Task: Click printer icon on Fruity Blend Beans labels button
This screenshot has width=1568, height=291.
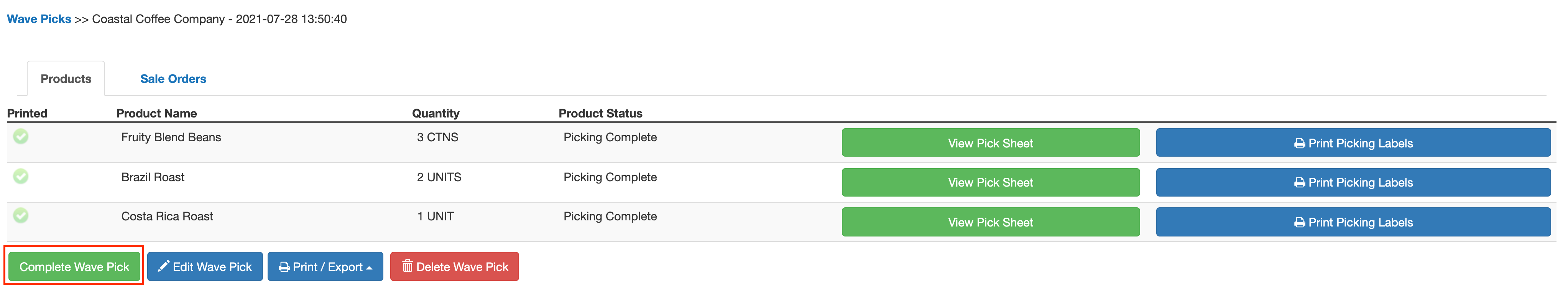Action: 1299,143
